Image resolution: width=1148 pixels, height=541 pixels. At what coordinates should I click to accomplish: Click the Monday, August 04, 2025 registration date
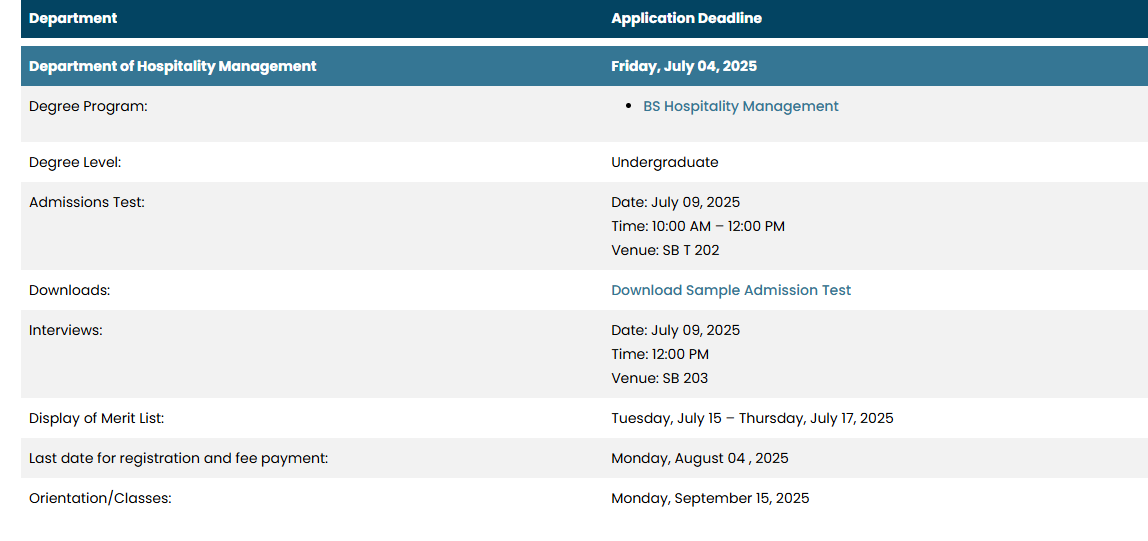(699, 458)
